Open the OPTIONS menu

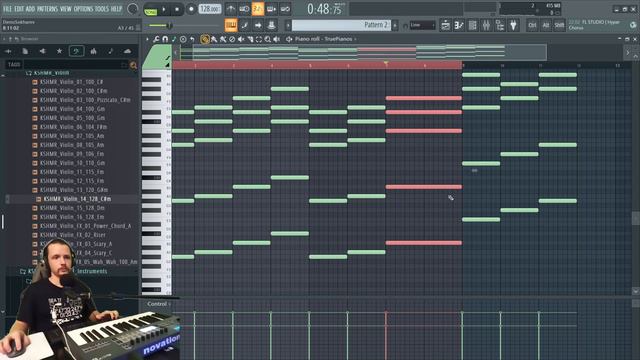click(x=83, y=9)
